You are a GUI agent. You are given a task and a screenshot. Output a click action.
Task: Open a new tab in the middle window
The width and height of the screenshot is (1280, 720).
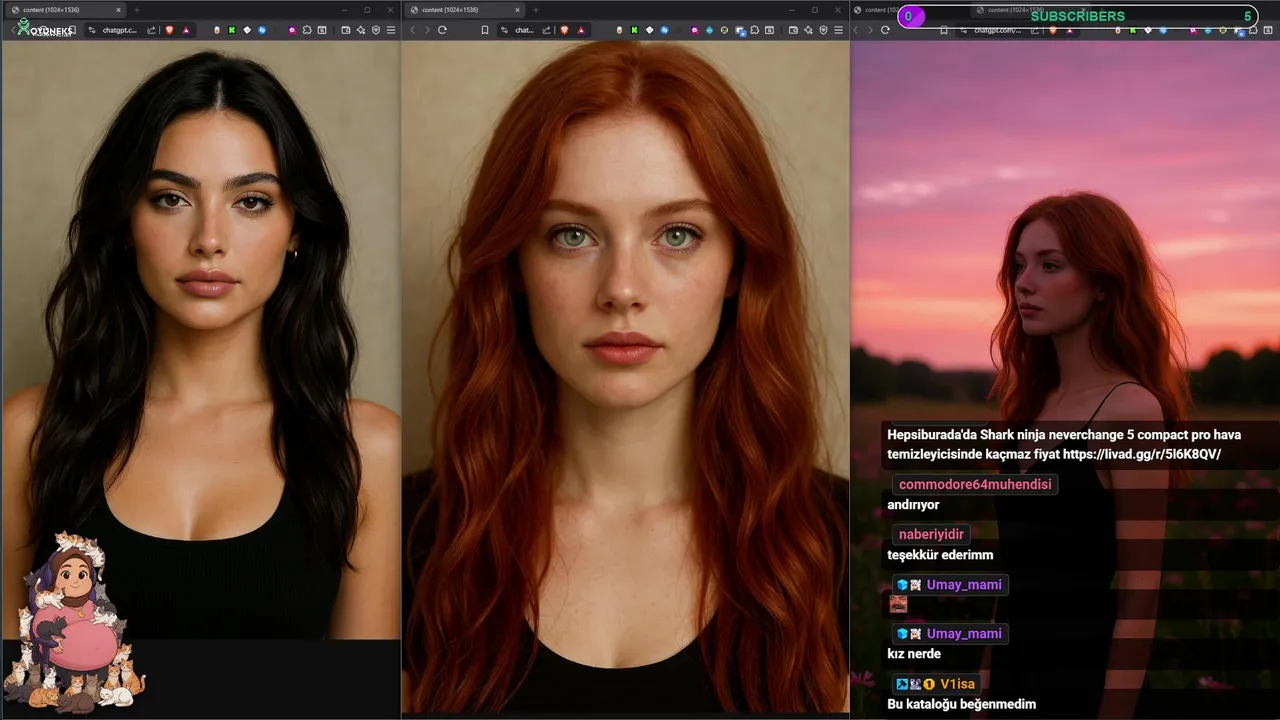tap(536, 10)
